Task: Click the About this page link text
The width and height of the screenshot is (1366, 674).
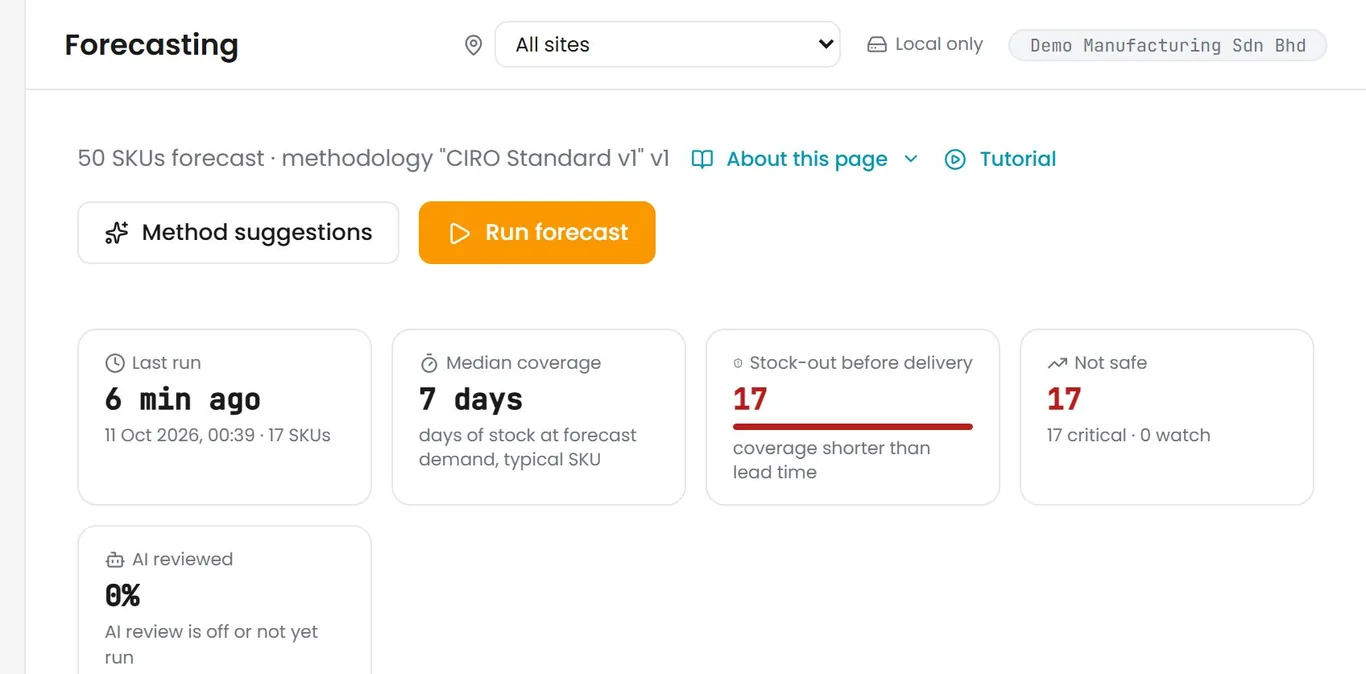Action: 807,159
